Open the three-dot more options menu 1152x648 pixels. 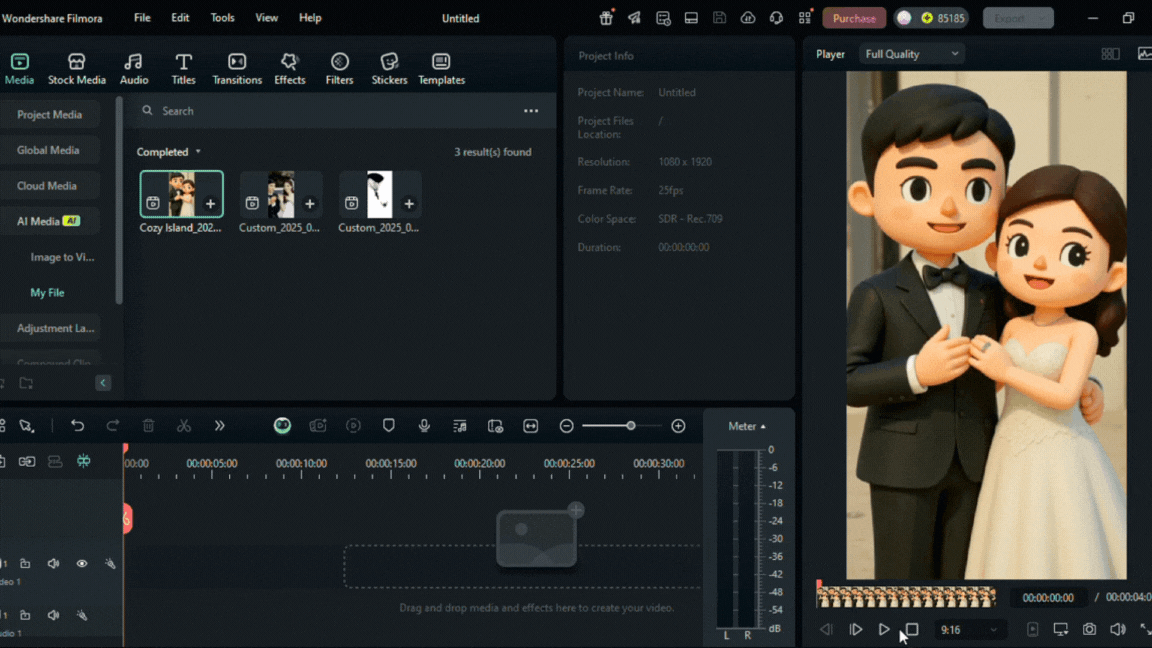coord(531,111)
